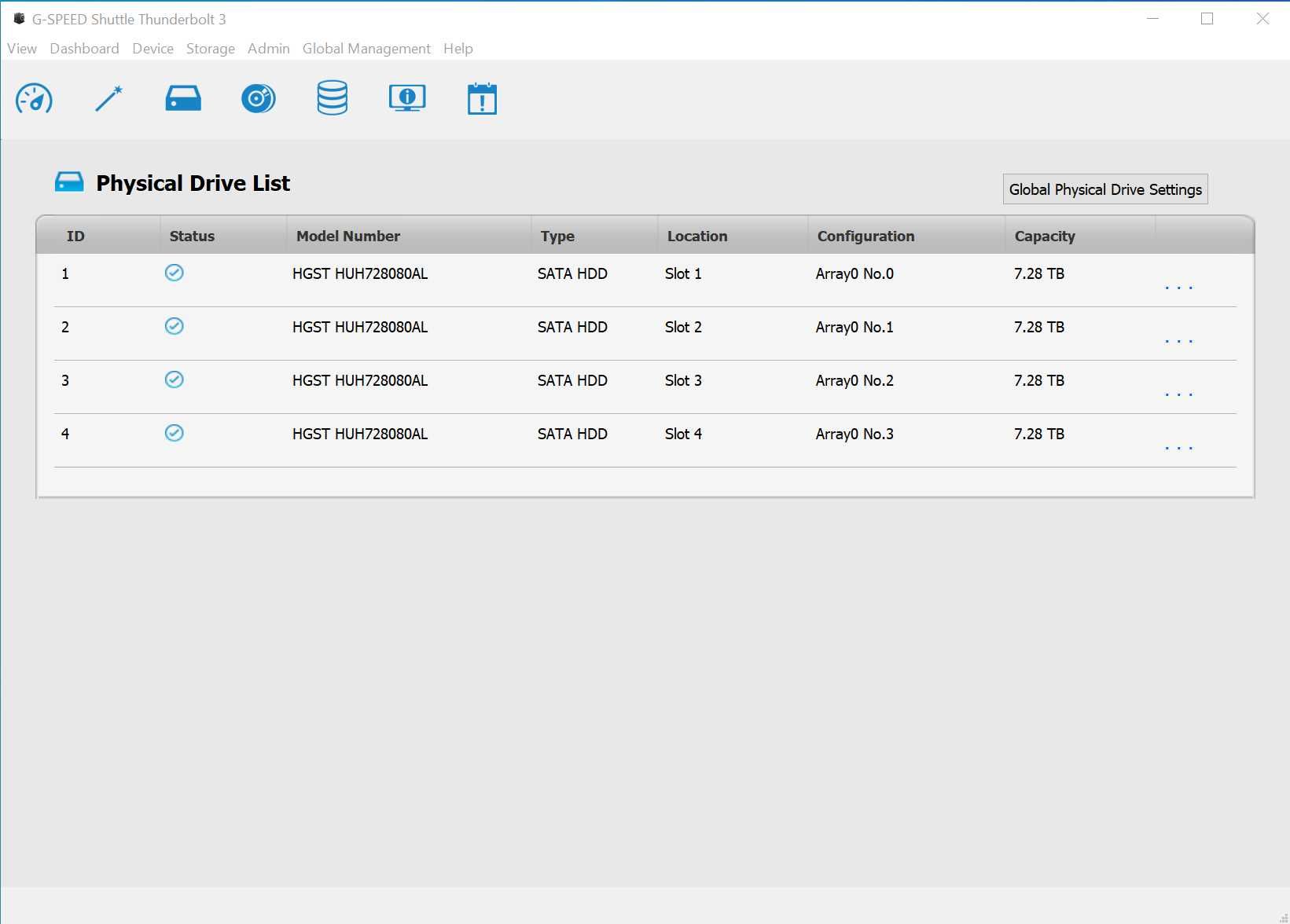1290x924 pixels.
Task: Open the Logical Drive database icon
Action: click(333, 98)
